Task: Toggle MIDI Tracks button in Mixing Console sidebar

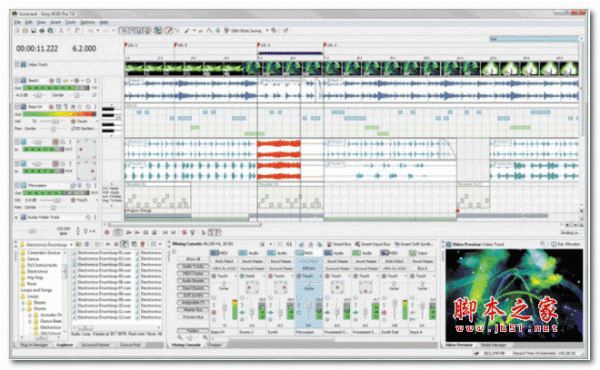Action: click(x=192, y=274)
